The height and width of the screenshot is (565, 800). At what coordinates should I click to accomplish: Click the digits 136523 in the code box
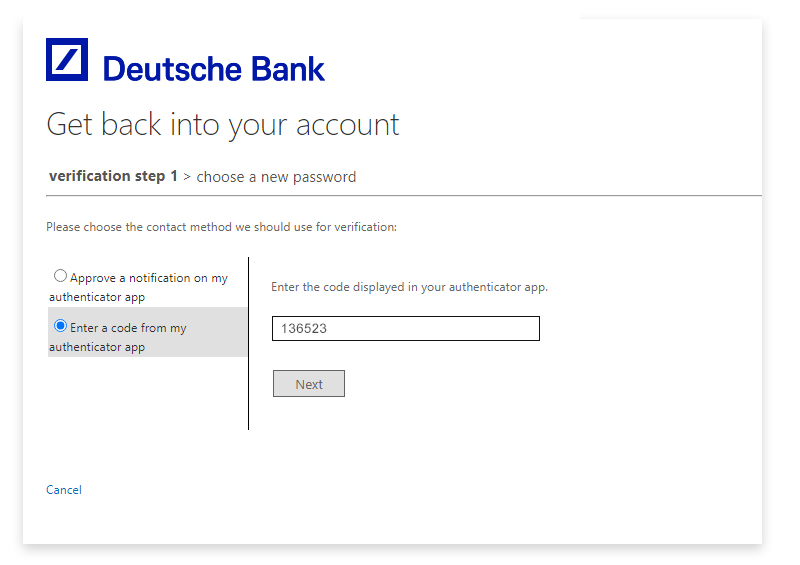(305, 329)
